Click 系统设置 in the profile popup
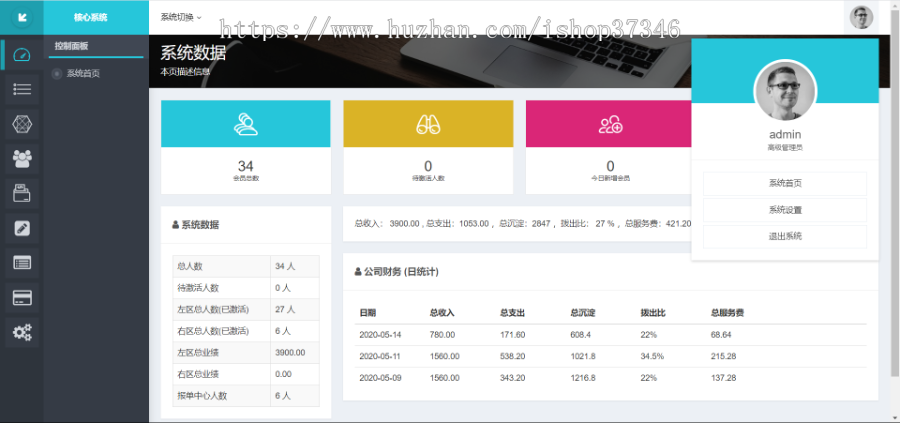 click(785, 210)
